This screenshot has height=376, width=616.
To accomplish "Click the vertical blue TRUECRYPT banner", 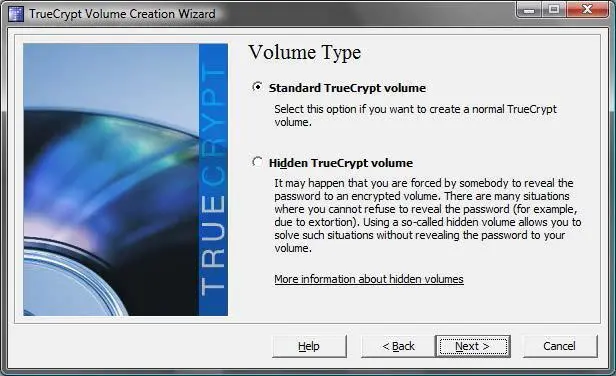I will pyautogui.click(x=213, y=180).
